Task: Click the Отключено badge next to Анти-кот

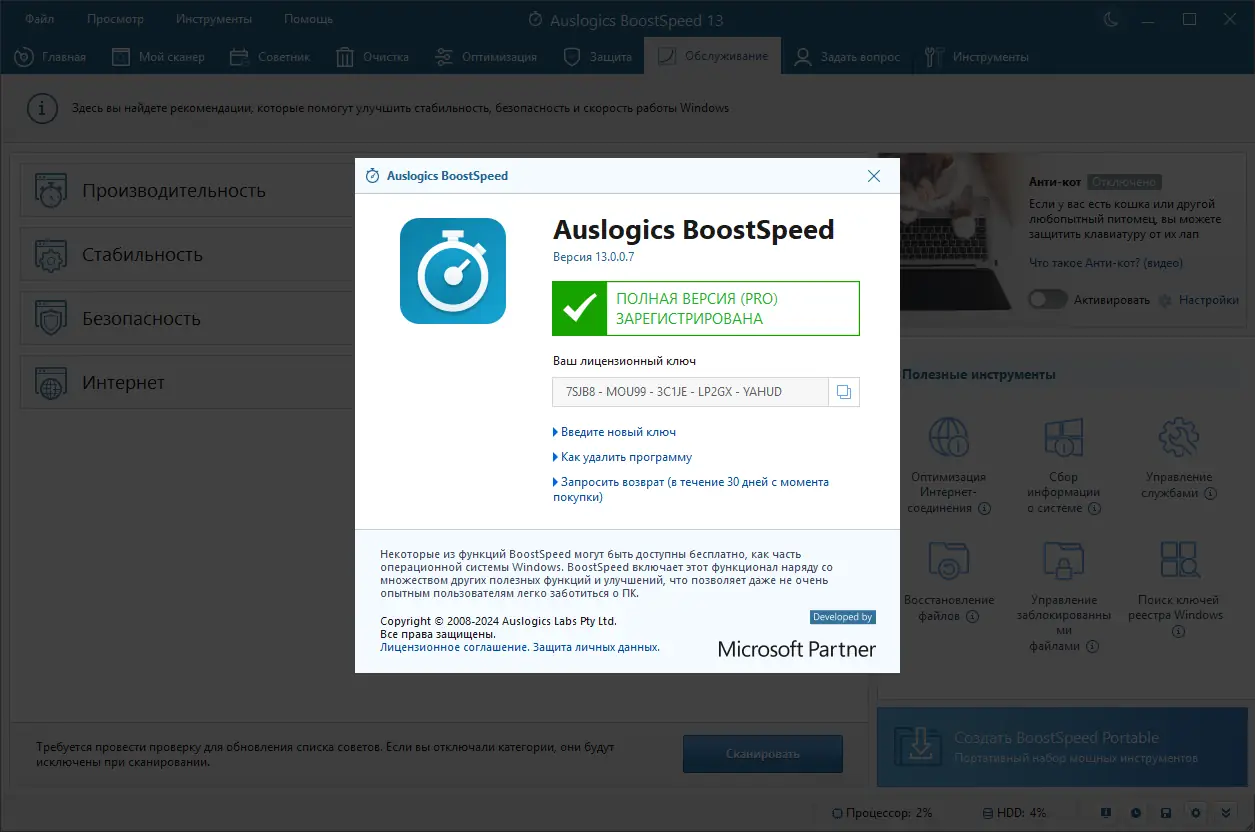Action: click(1124, 182)
